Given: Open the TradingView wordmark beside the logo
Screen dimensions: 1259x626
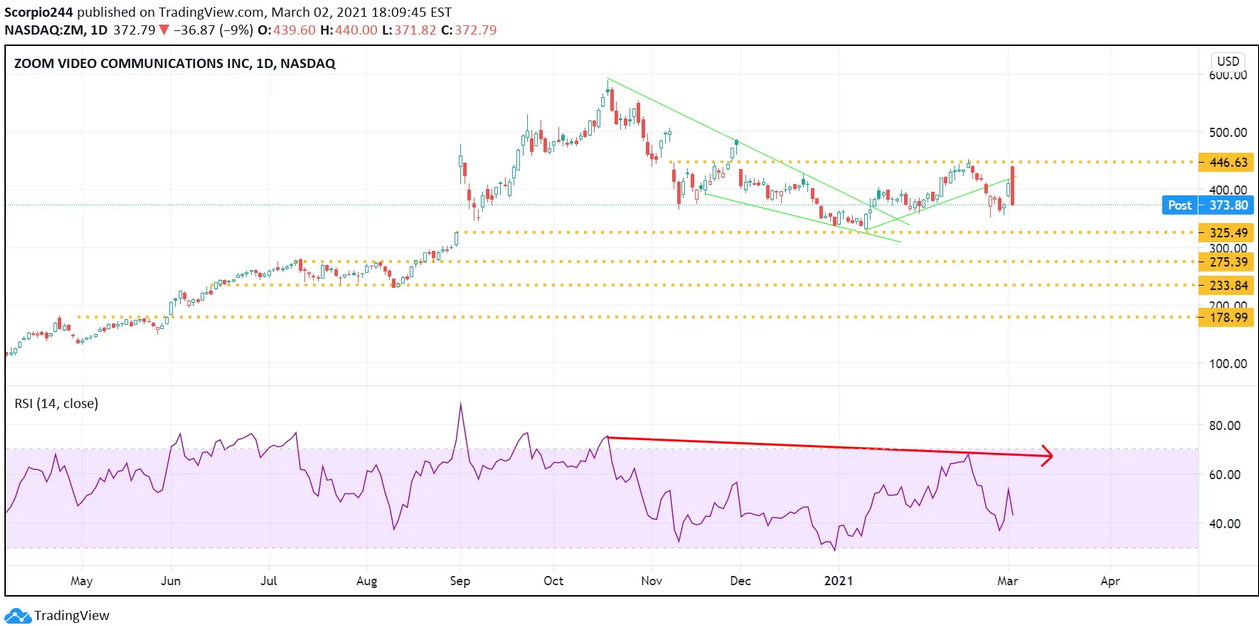Looking at the screenshot, I should (x=72, y=615).
